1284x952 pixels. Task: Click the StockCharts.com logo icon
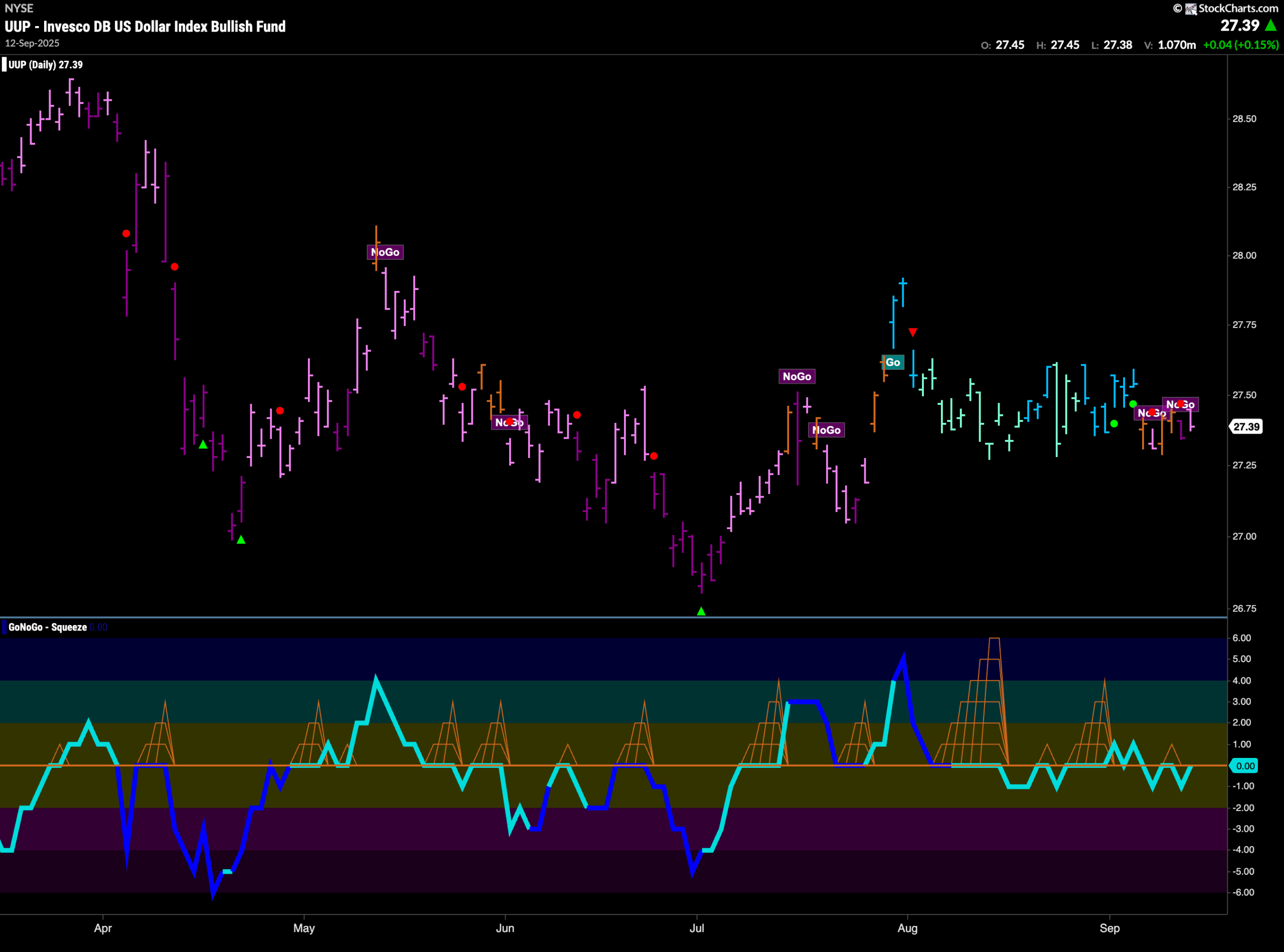point(1191,9)
